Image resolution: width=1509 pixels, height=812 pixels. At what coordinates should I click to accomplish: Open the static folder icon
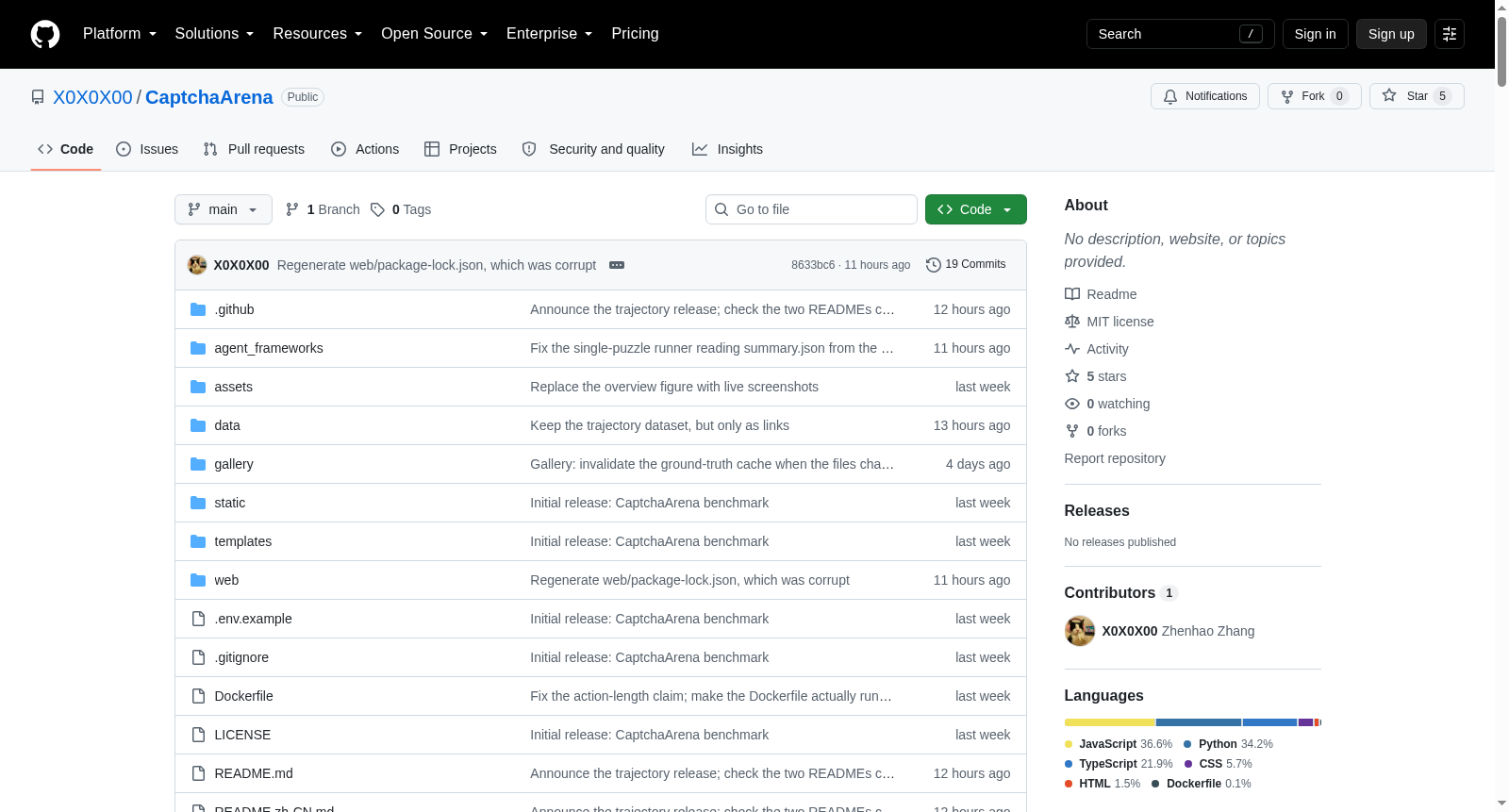pyautogui.click(x=198, y=503)
